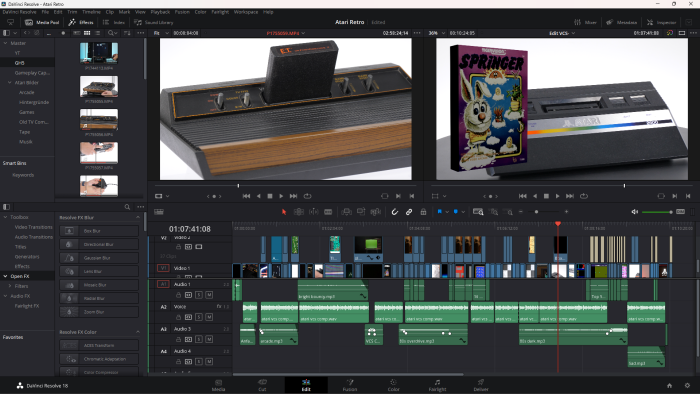
Task: Click the P1755055.MP4 media thumbnail
Action: pyautogui.click(x=99, y=87)
